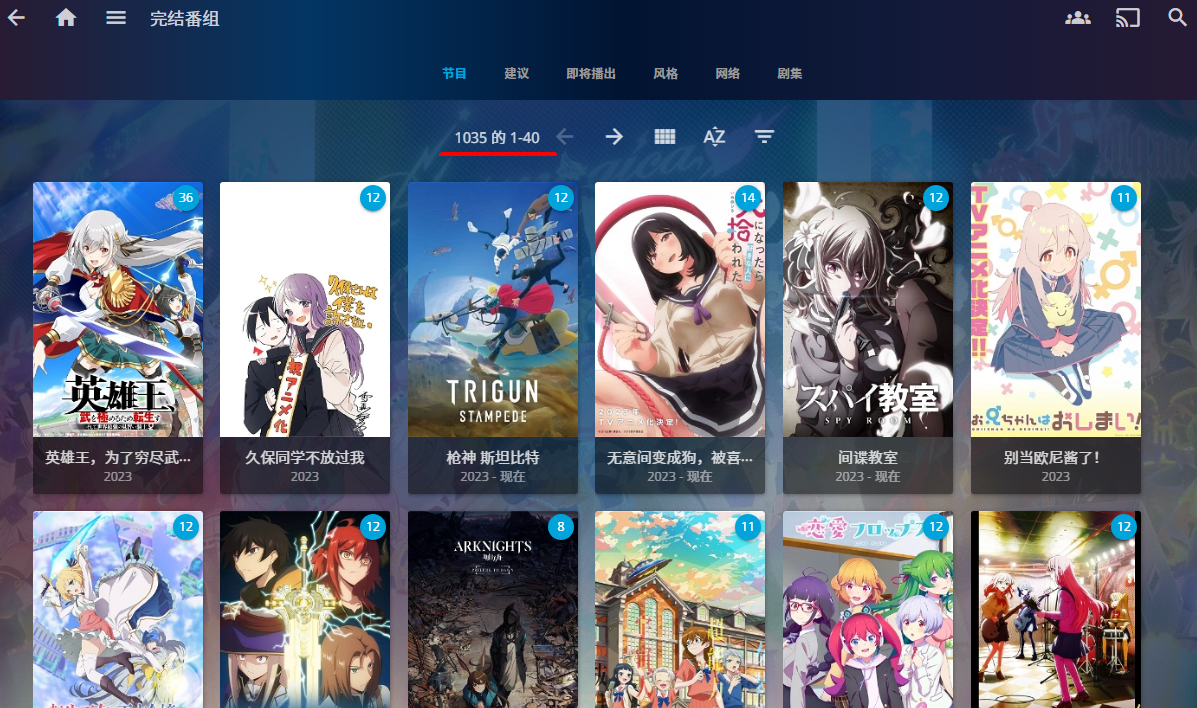
Task: Open the 网络 tab
Action: coord(728,73)
